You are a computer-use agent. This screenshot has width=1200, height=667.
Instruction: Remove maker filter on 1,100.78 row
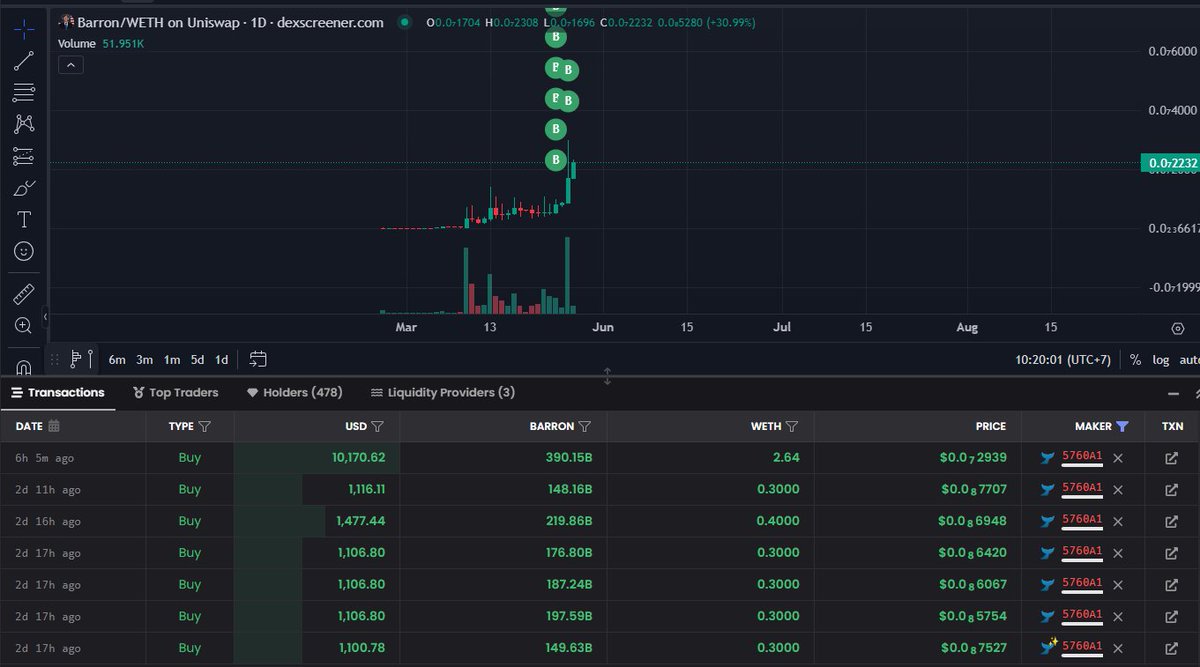[1118, 648]
